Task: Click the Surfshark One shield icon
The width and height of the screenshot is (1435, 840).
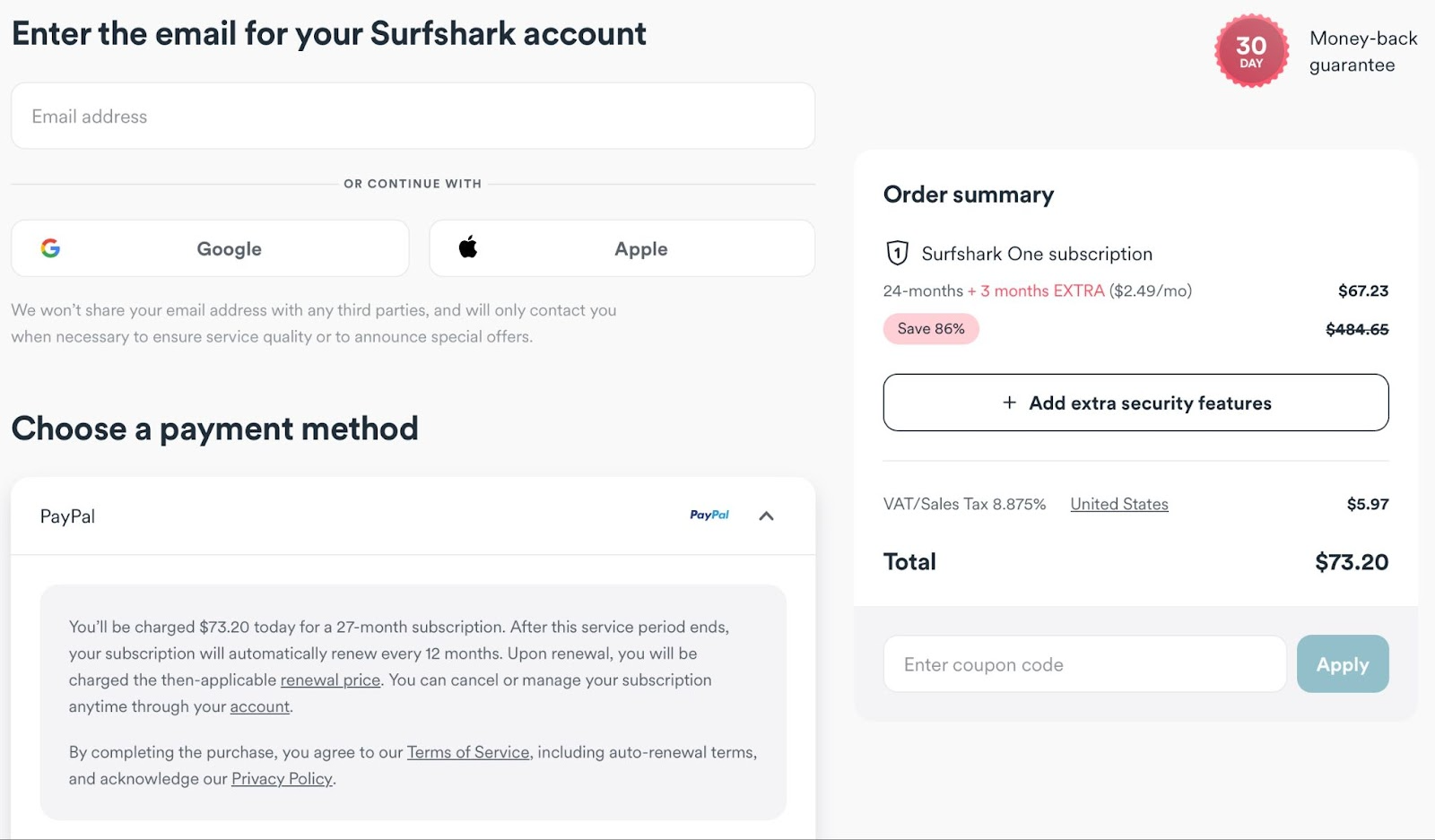Action: pos(896,254)
